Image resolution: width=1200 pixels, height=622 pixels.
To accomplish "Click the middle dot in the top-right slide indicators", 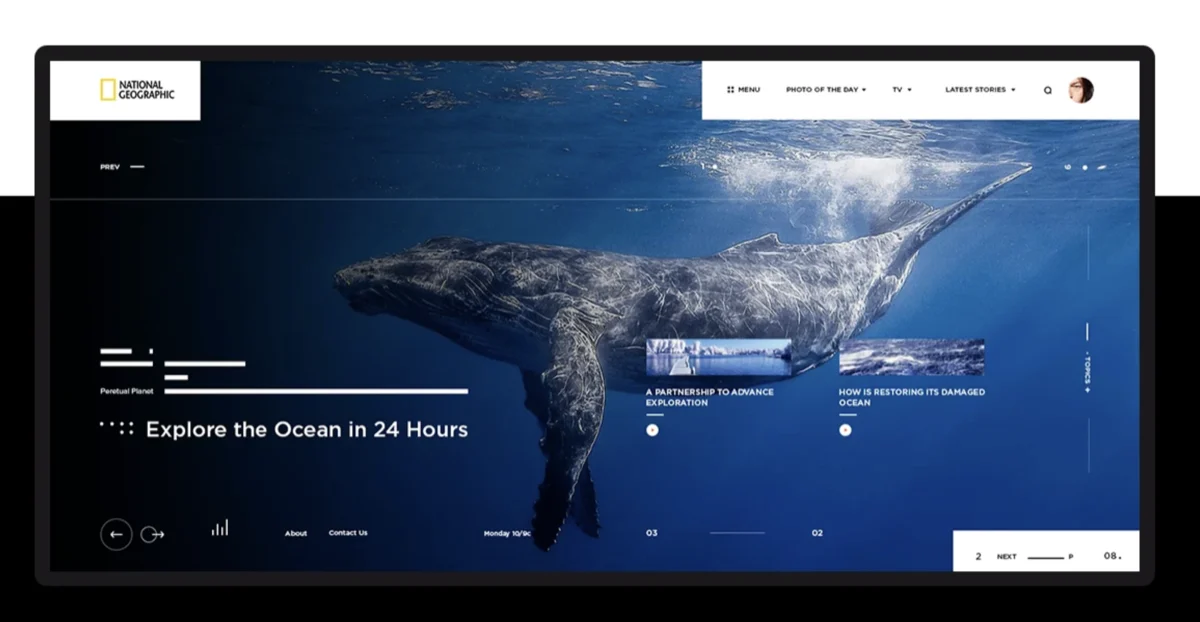I will pos(1086,167).
